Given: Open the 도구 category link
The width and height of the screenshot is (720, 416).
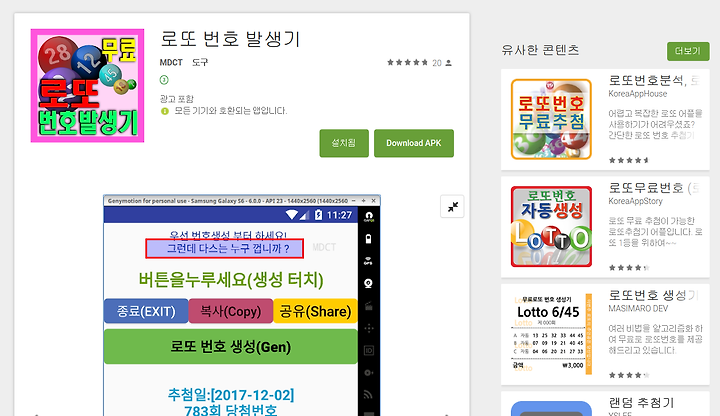Looking at the screenshot, I should (x=200, y=62).
